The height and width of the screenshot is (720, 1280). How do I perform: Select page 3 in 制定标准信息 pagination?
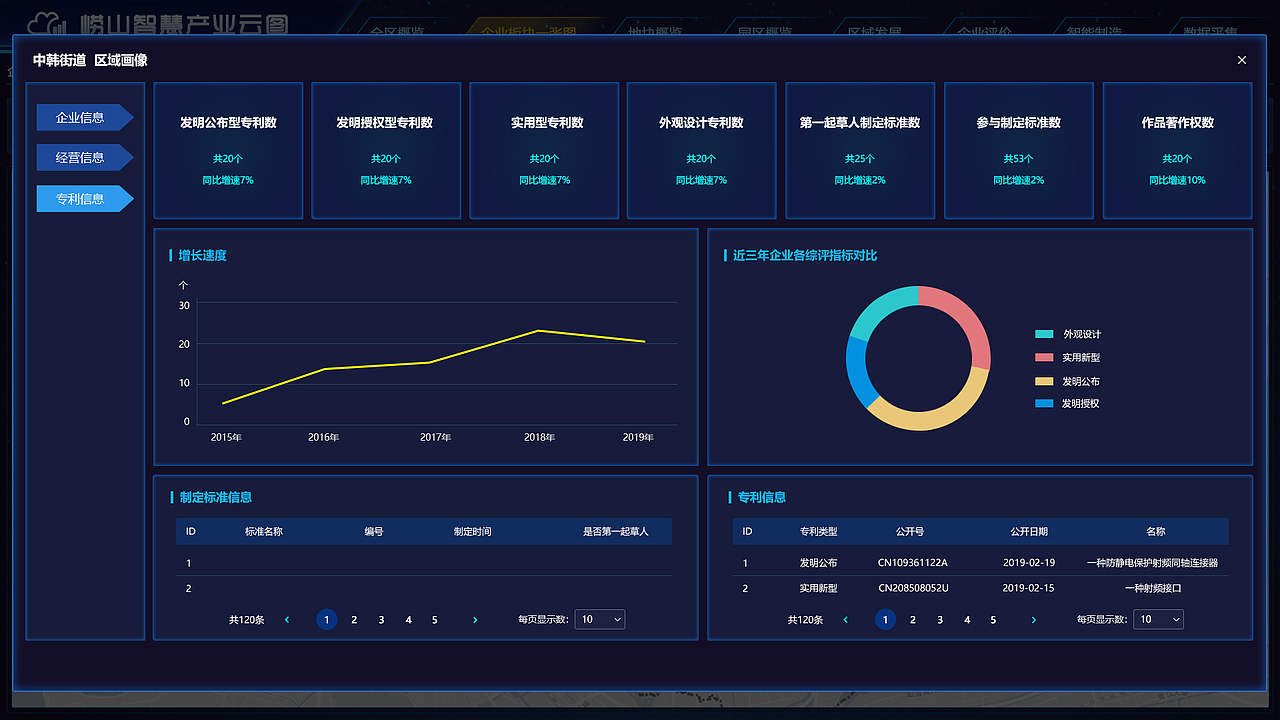[x=381, y=620]
